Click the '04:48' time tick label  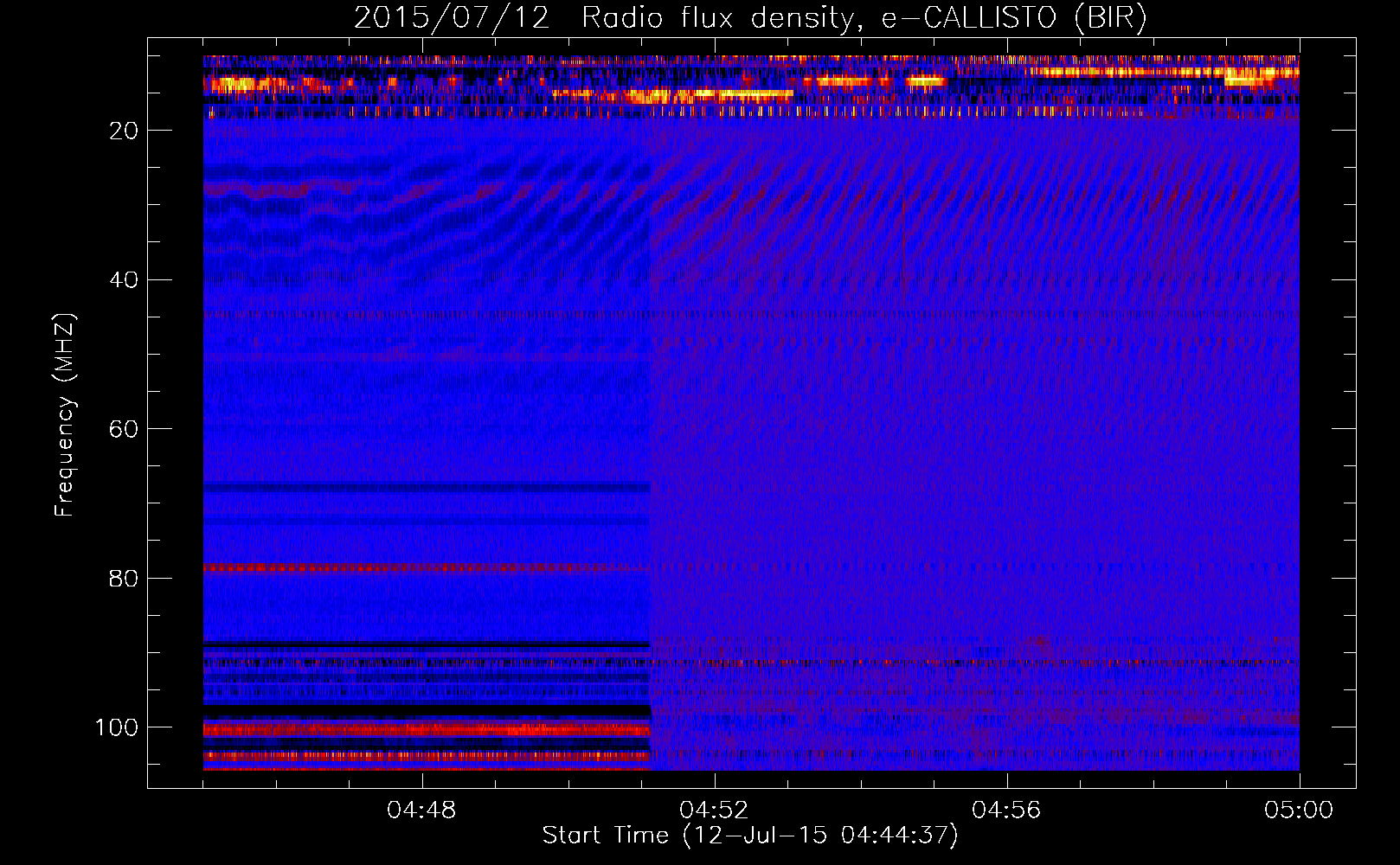tap(421, 811)
